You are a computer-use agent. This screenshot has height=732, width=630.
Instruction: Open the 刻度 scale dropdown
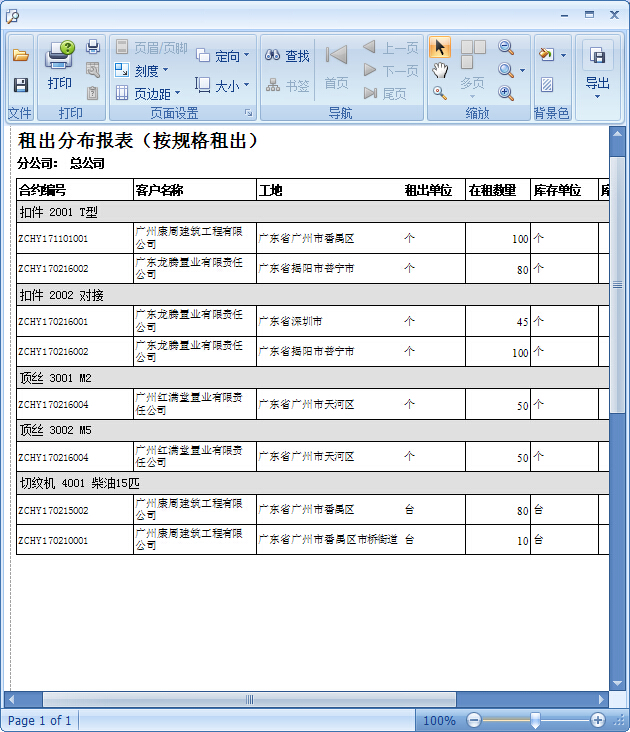[x=141, y=70]
